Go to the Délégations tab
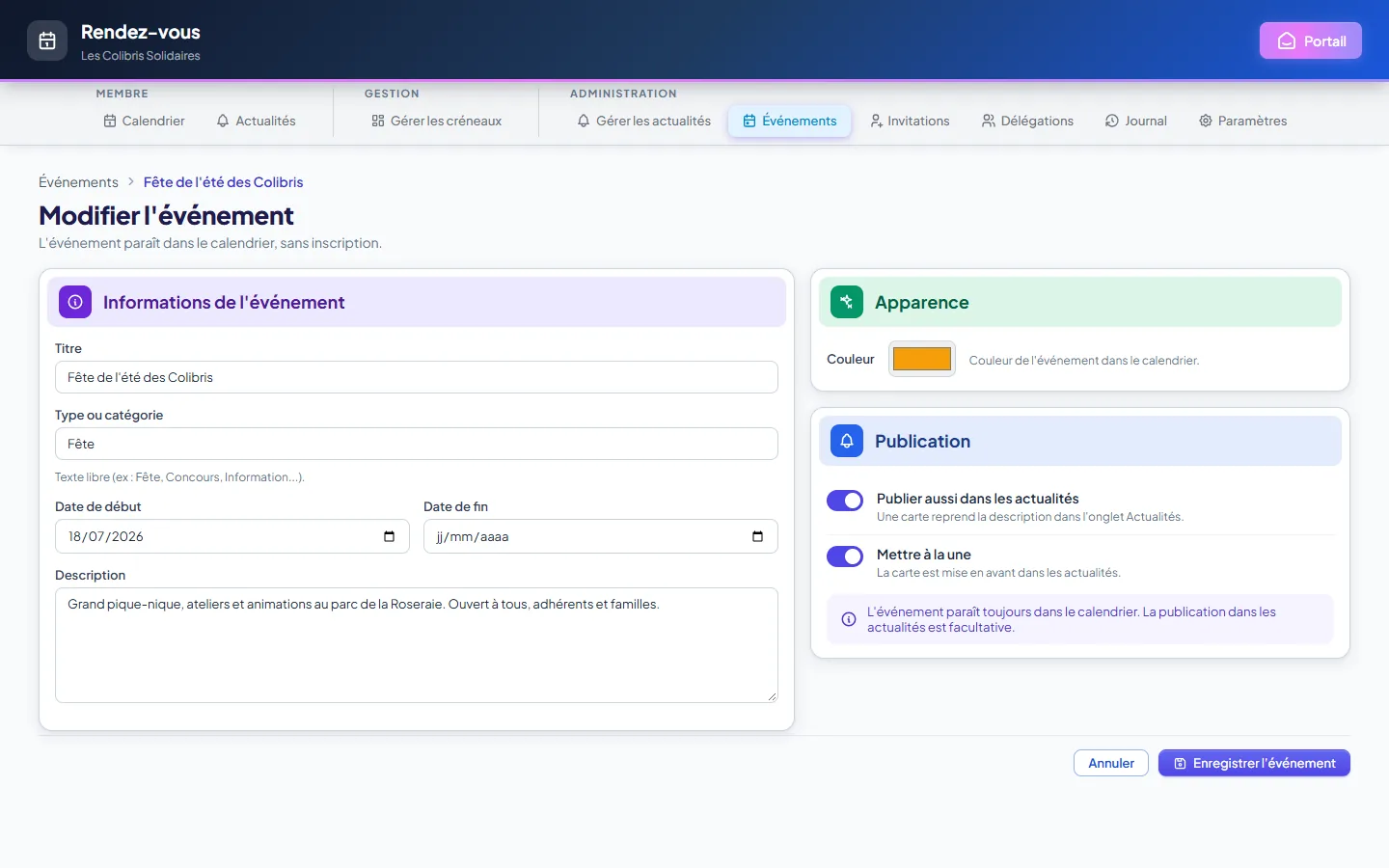This screenshot has height=868, width=1389. (x=1028, y=121)
